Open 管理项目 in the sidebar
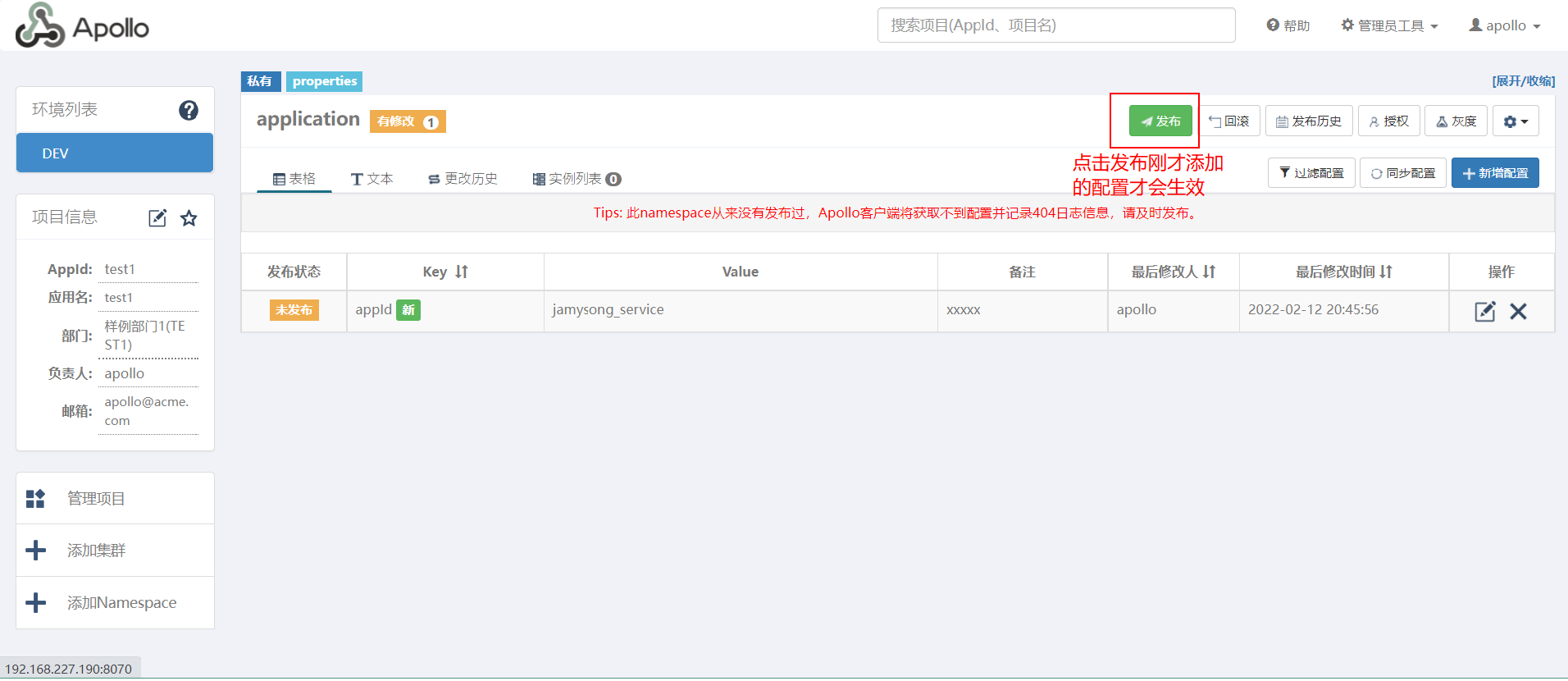 [115, 498]
